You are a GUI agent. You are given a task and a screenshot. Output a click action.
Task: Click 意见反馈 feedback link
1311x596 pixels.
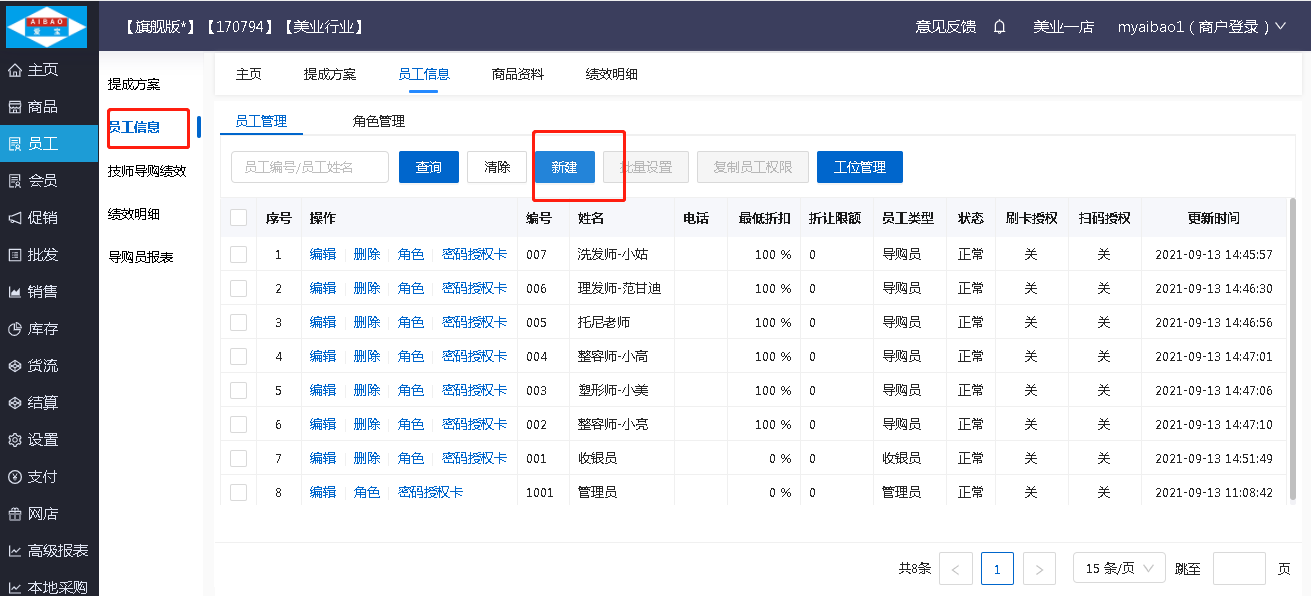tap(946, 27)
